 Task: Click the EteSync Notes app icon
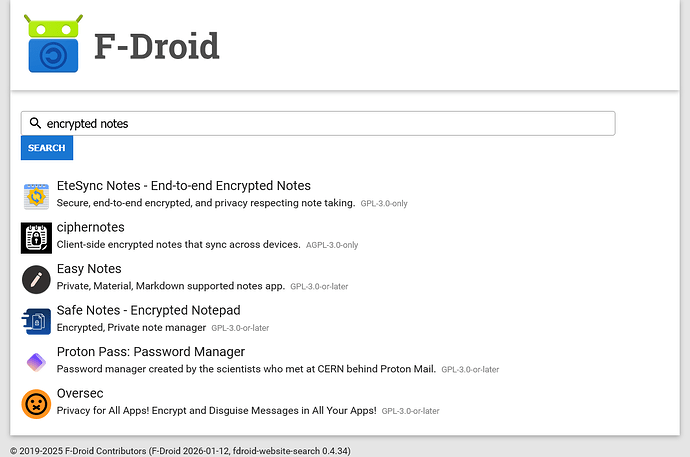click(x=36, y=196)
